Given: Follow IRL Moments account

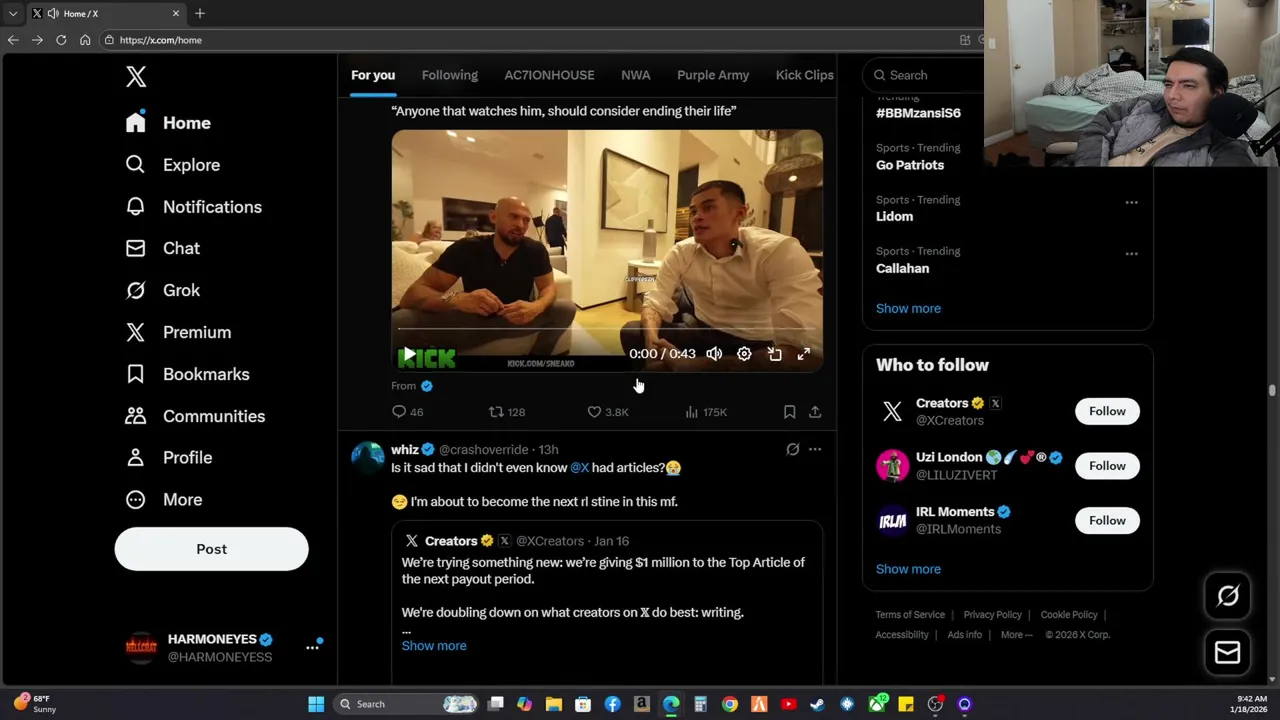Looking at the screenshot, I should [x=1107, y=520].
